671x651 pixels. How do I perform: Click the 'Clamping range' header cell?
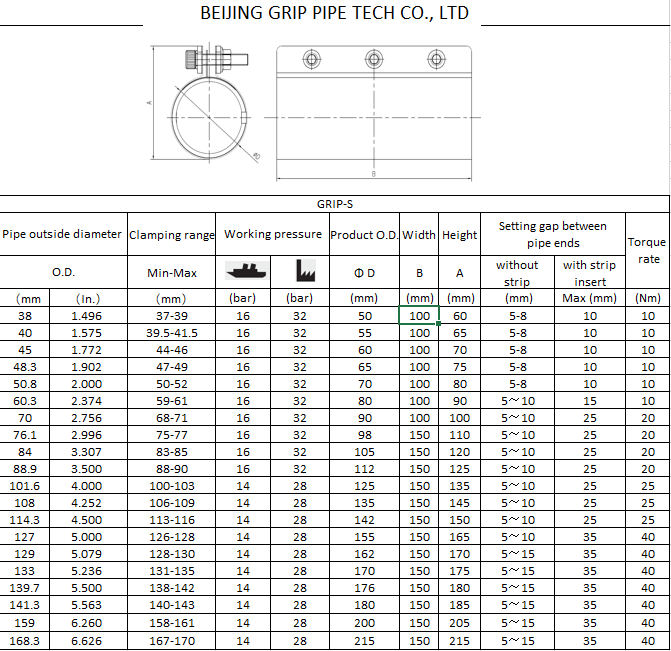coord(172,234)
